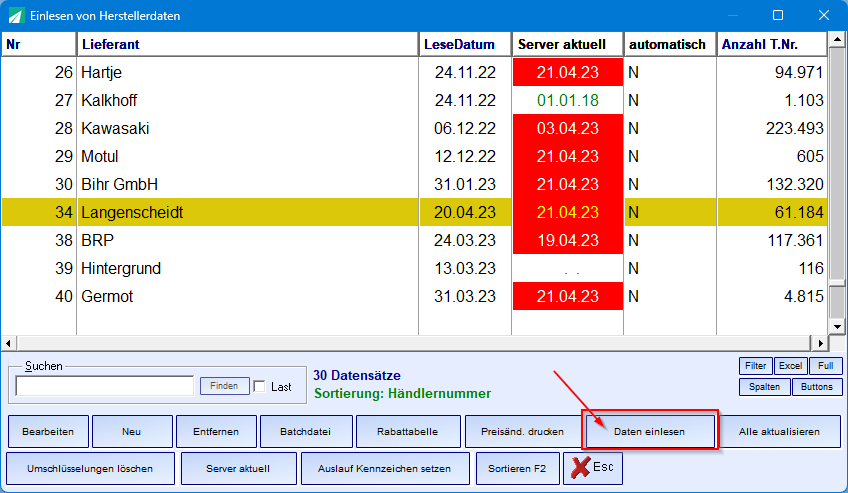
Task: Click the red X Esc button
Action: [593, 468]
